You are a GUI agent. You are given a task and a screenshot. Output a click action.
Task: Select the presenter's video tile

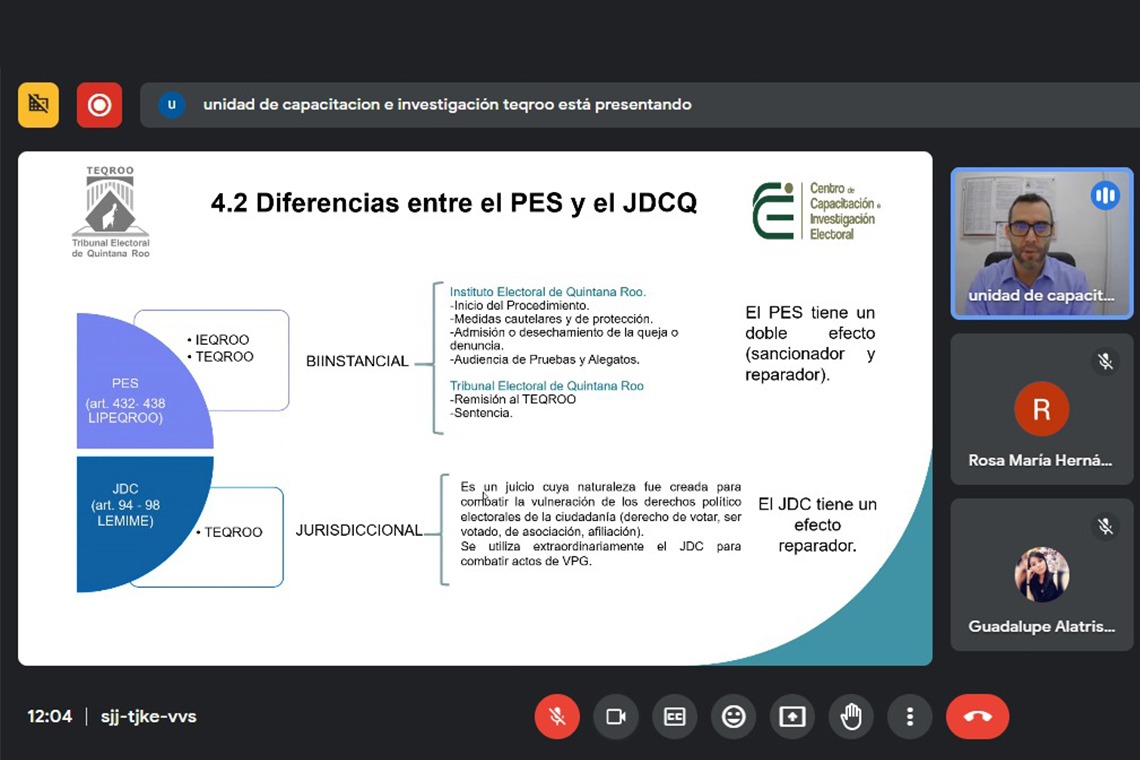(x=1040, y=243)
